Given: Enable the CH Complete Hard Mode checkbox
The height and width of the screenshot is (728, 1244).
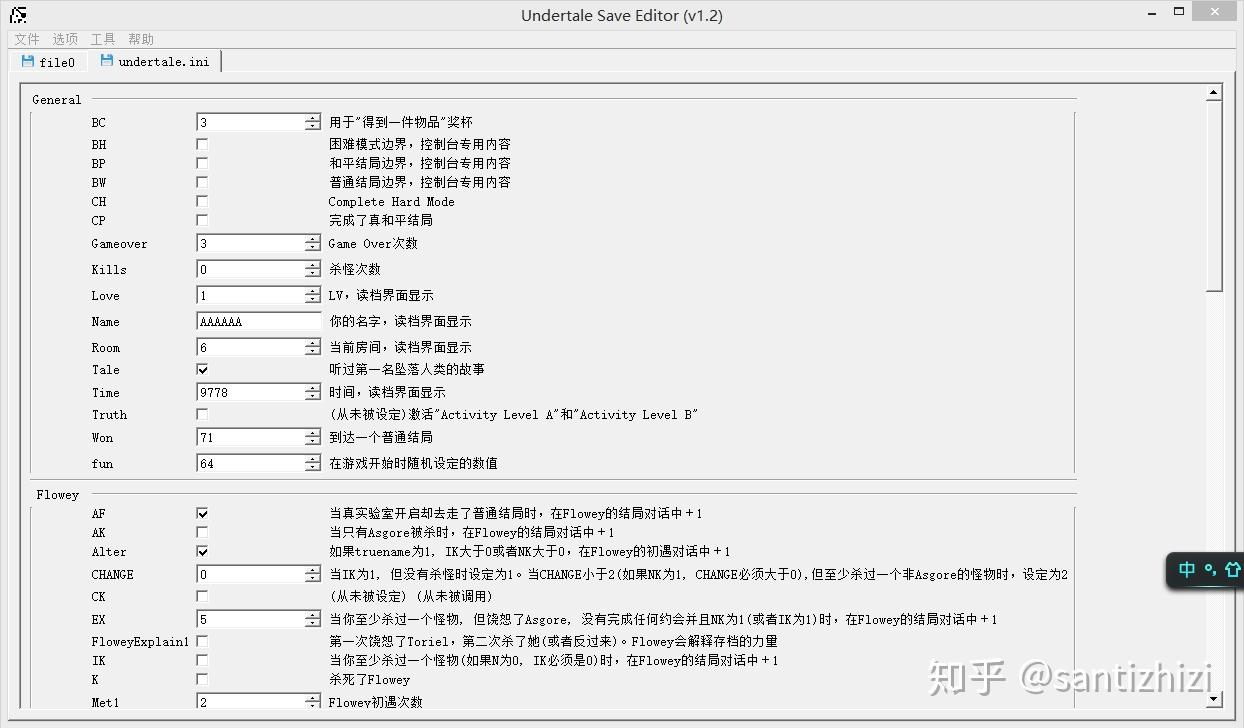Looking at the screenshot, I should pyautogui.click(x=202, y=200).
